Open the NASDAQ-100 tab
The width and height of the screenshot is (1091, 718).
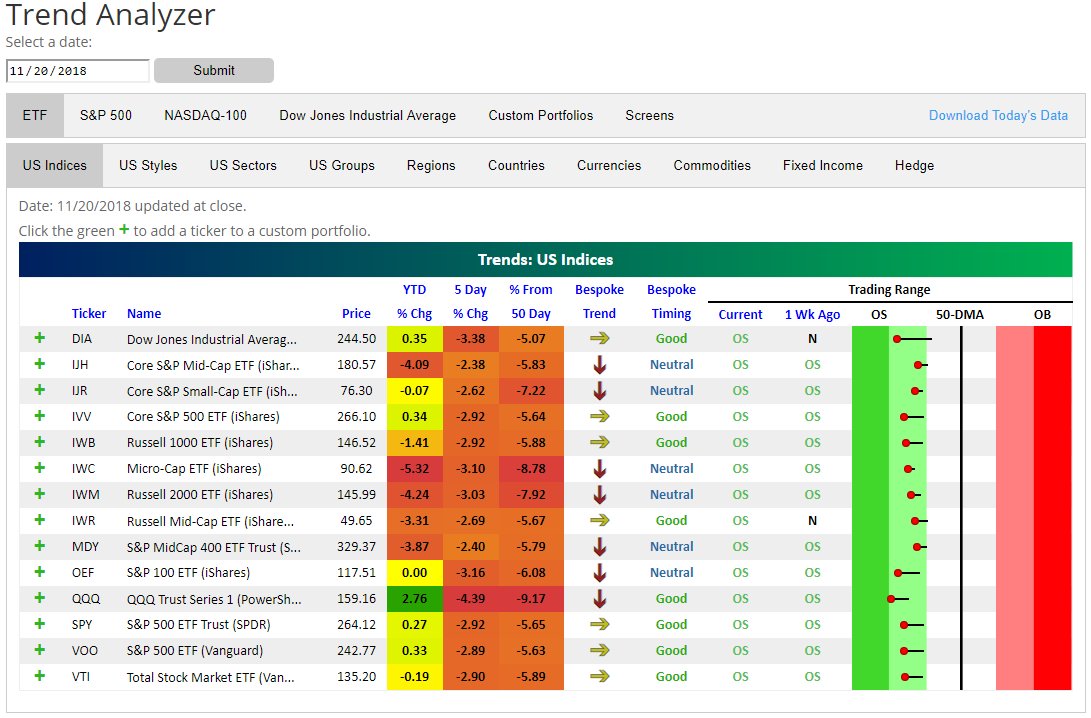[205, 115]
